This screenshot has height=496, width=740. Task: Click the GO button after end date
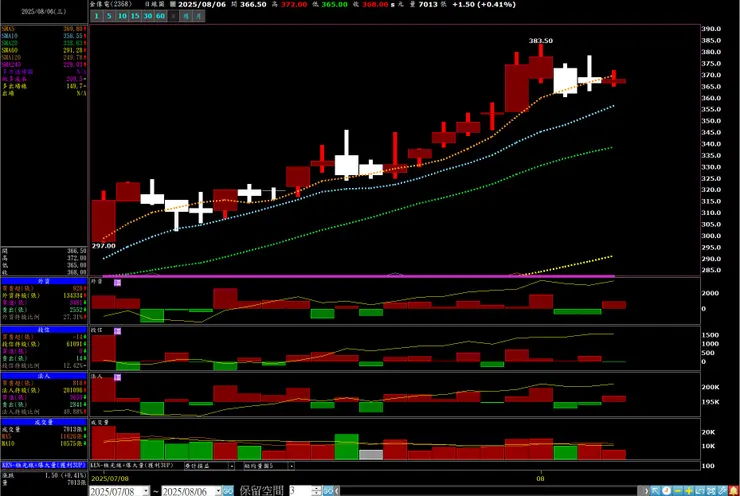point(228,491)
